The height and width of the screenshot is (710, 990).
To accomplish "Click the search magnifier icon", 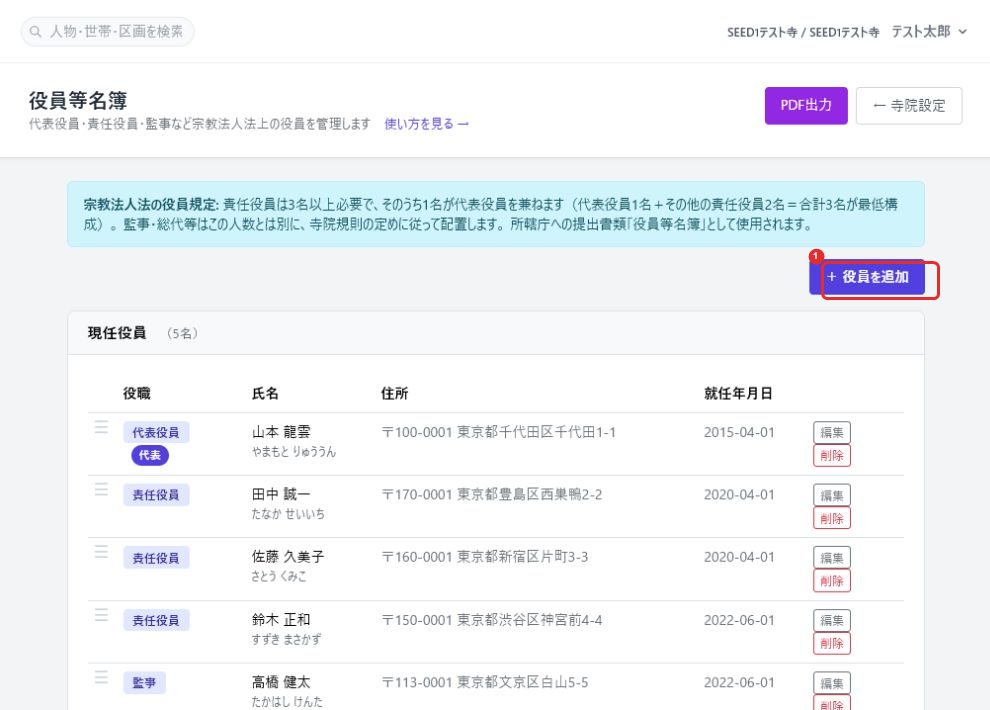I will pyautogui.click(x=35, y=32).
